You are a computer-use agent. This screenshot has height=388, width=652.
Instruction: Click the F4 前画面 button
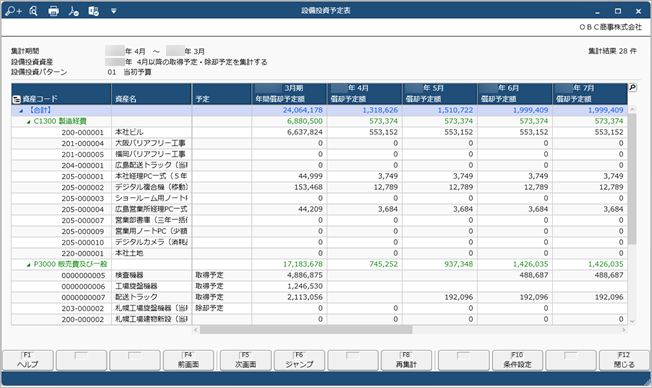pos(188,360)
